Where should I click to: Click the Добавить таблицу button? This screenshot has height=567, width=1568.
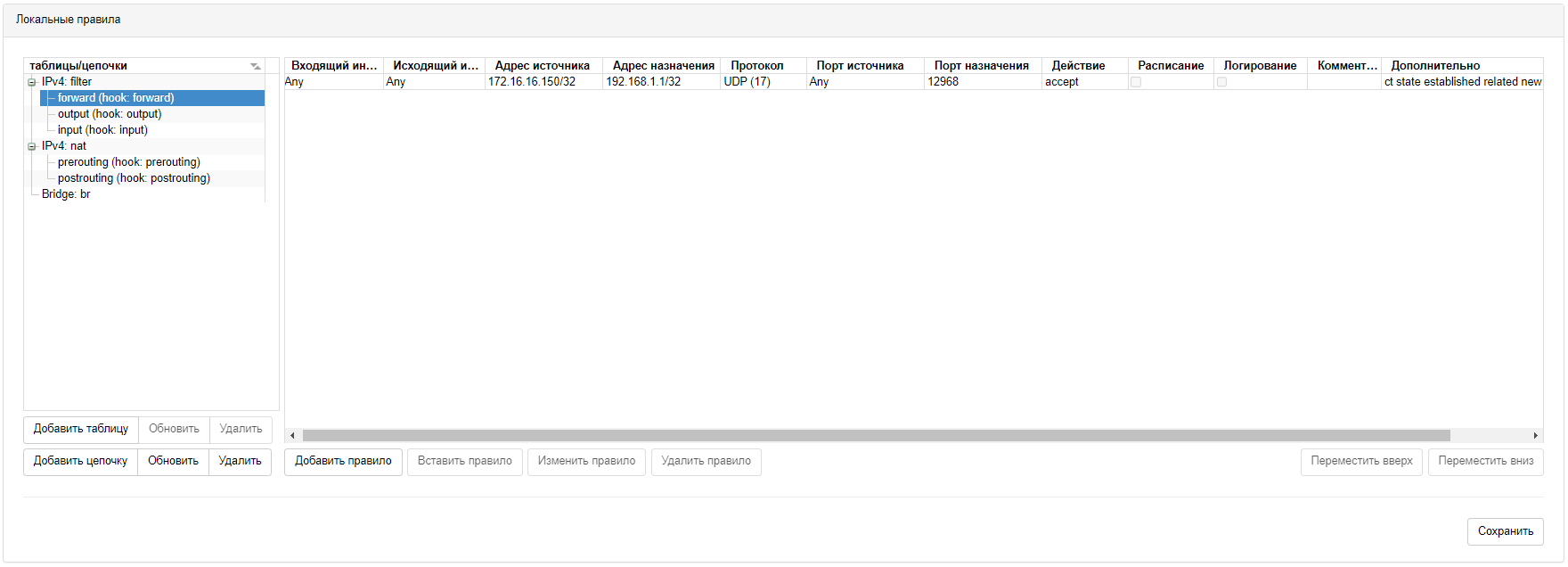pyautogui.click(x=81, y=429)
